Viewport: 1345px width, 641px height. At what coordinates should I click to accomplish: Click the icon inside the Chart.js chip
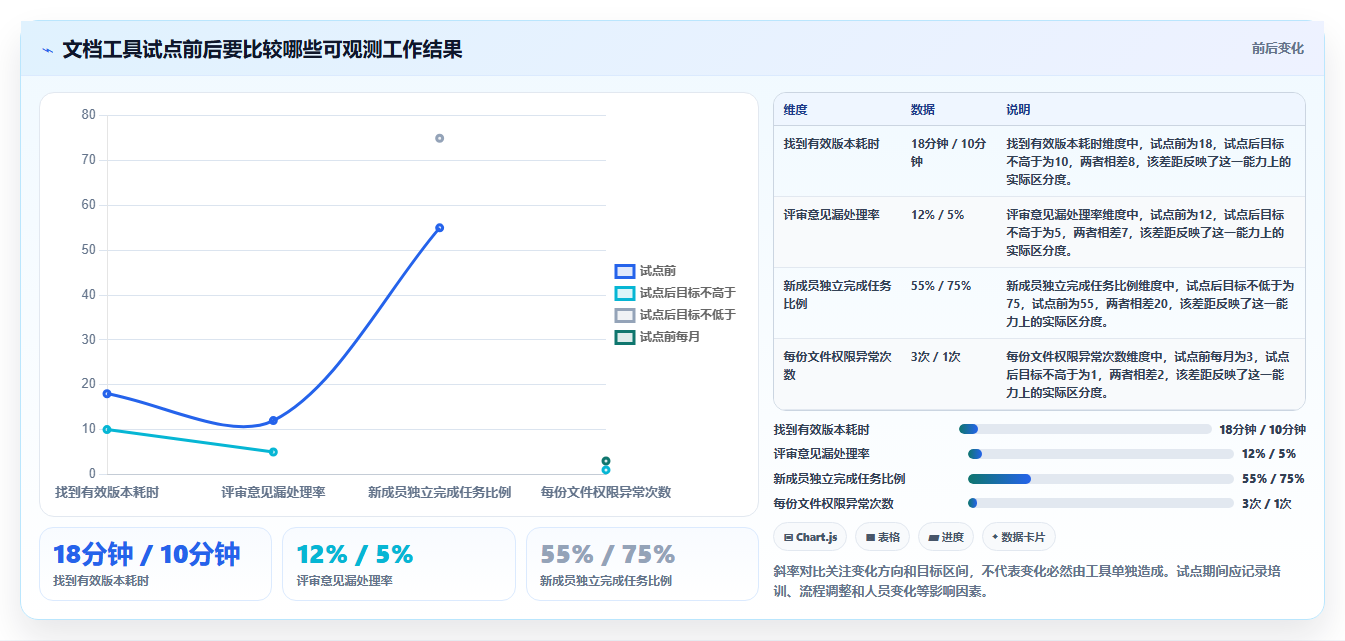coord(789,537)
